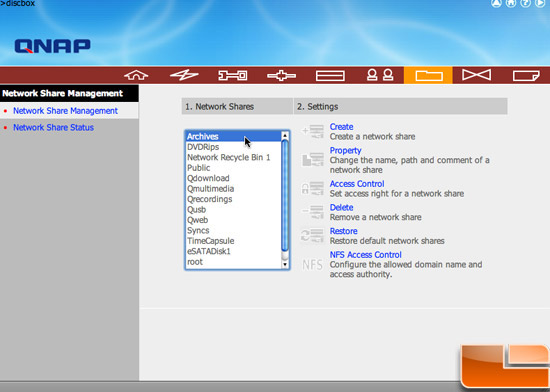The width and height of the screenshot is (550, 392).
Task: Click the '1. Network Shares' header
Action: pos(237,107)
